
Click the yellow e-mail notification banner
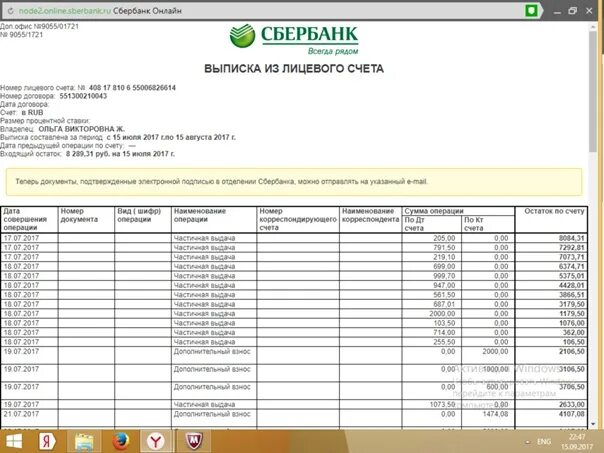pos(294,182)
